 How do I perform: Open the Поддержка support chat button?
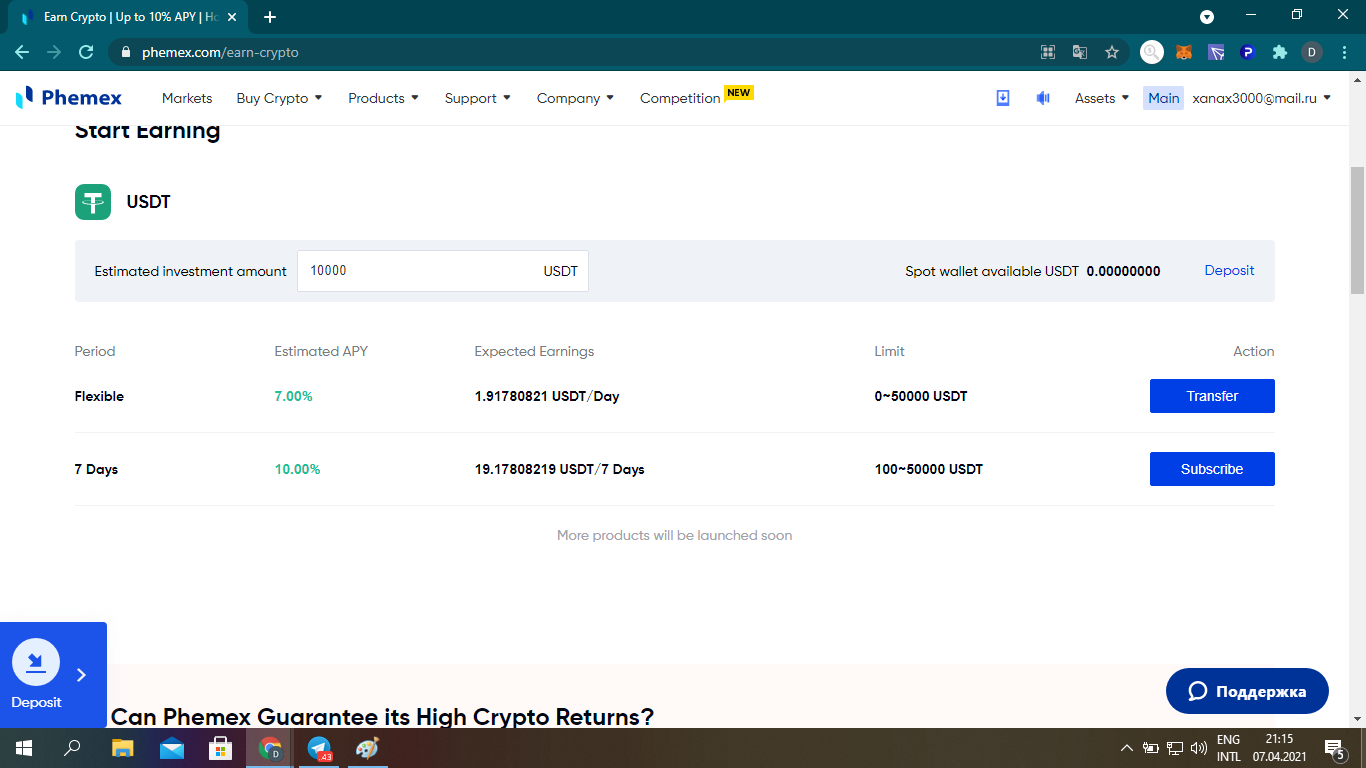pos(1247,691)
